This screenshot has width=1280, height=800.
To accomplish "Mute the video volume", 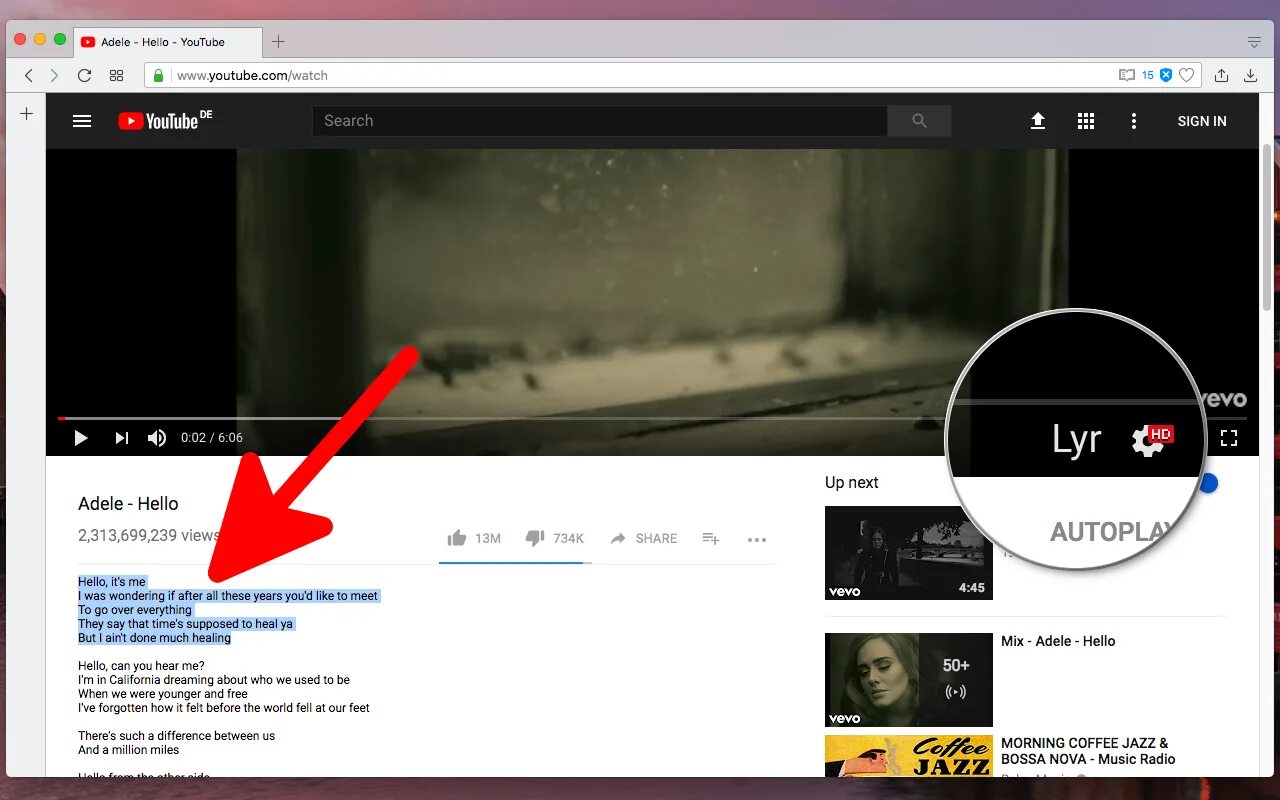I will click(157, 438).
